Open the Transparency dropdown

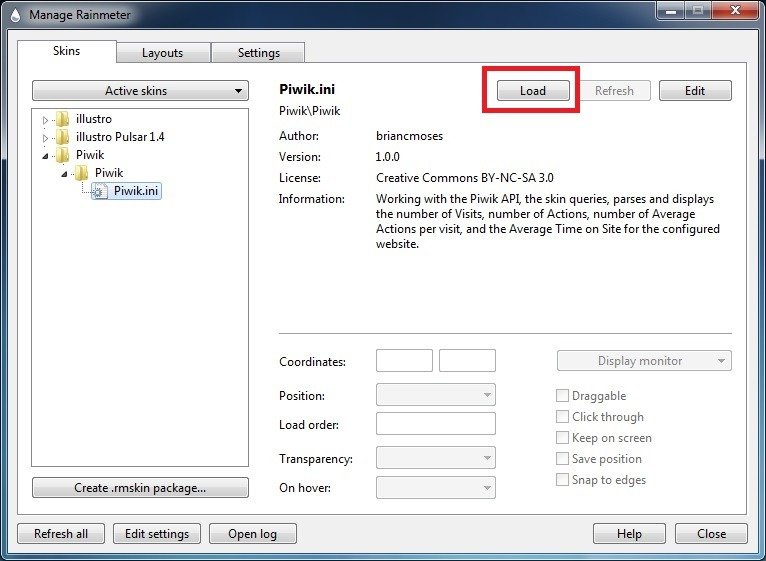click(436, 458)
